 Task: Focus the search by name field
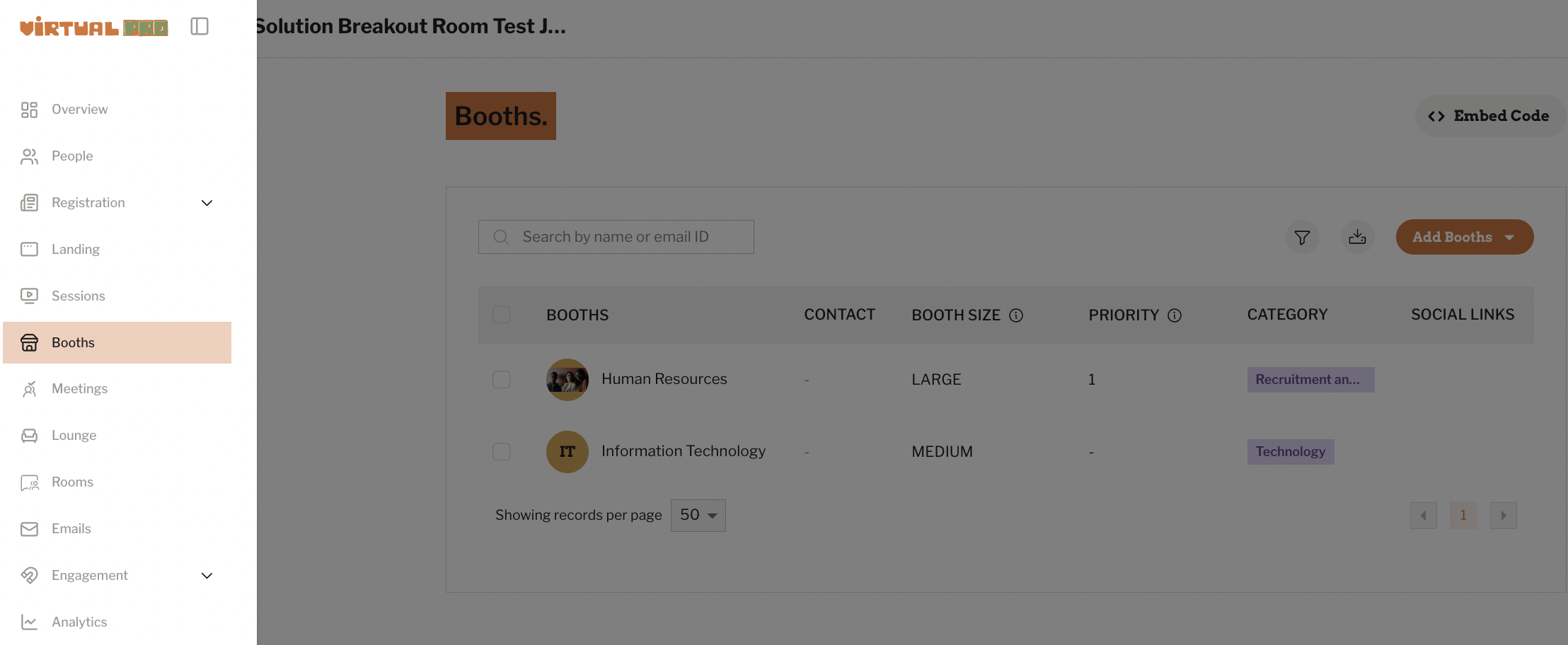616,237
